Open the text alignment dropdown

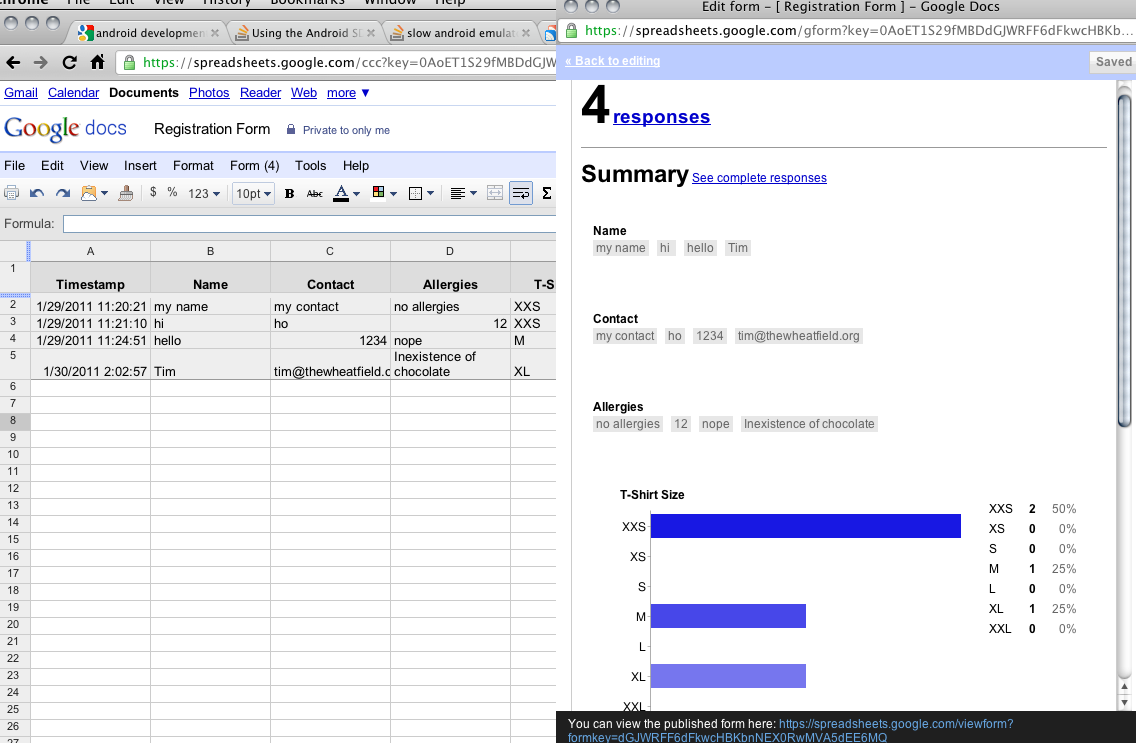click(x=462, y=193)
